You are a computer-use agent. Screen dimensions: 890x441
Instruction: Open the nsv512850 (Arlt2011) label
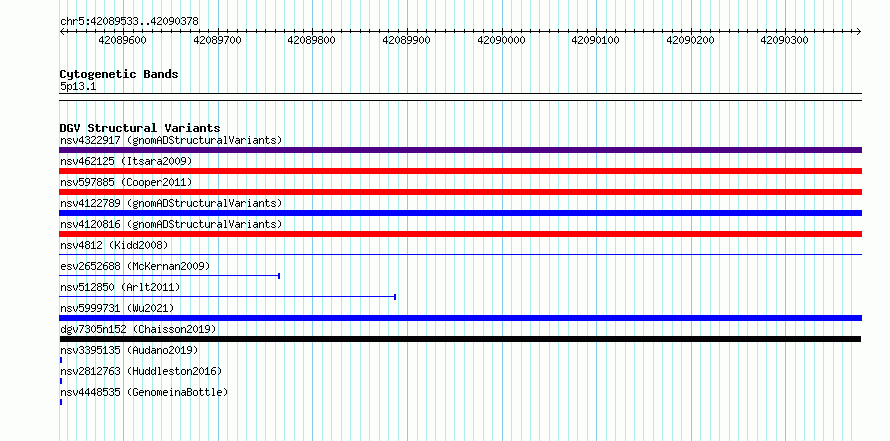click(120, 287)
